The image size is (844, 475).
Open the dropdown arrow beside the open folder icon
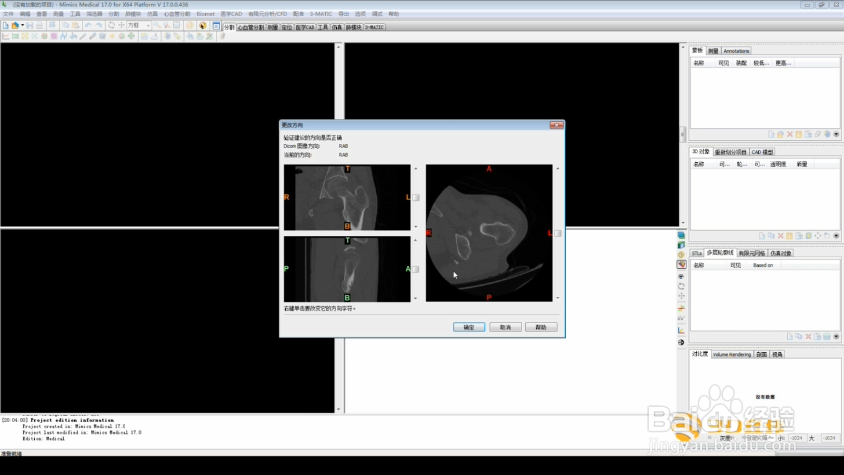[23, 25]
